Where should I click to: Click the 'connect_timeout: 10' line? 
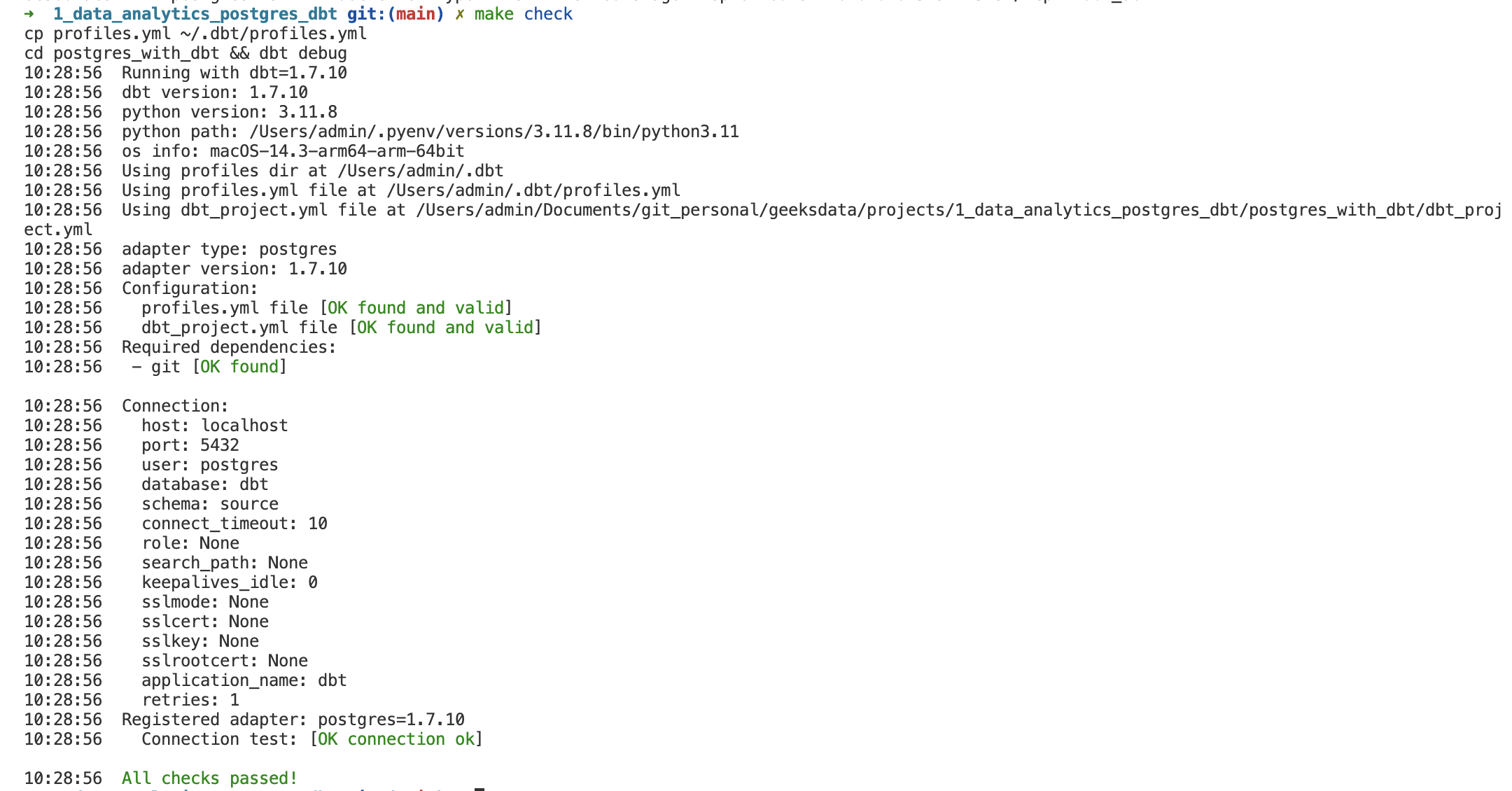[234, 524]
